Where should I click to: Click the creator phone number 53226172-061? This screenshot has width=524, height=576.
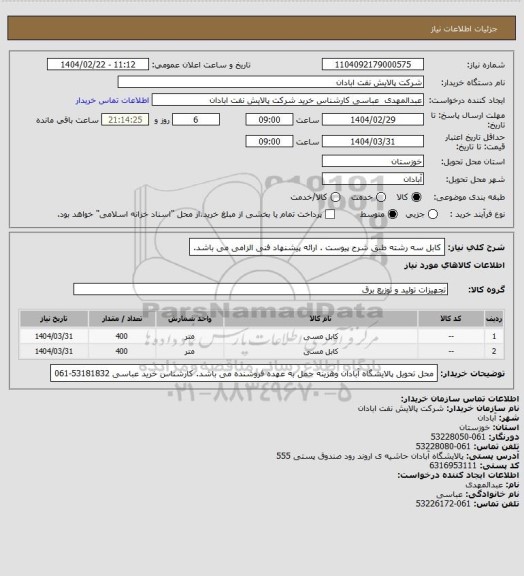(443, 504)
